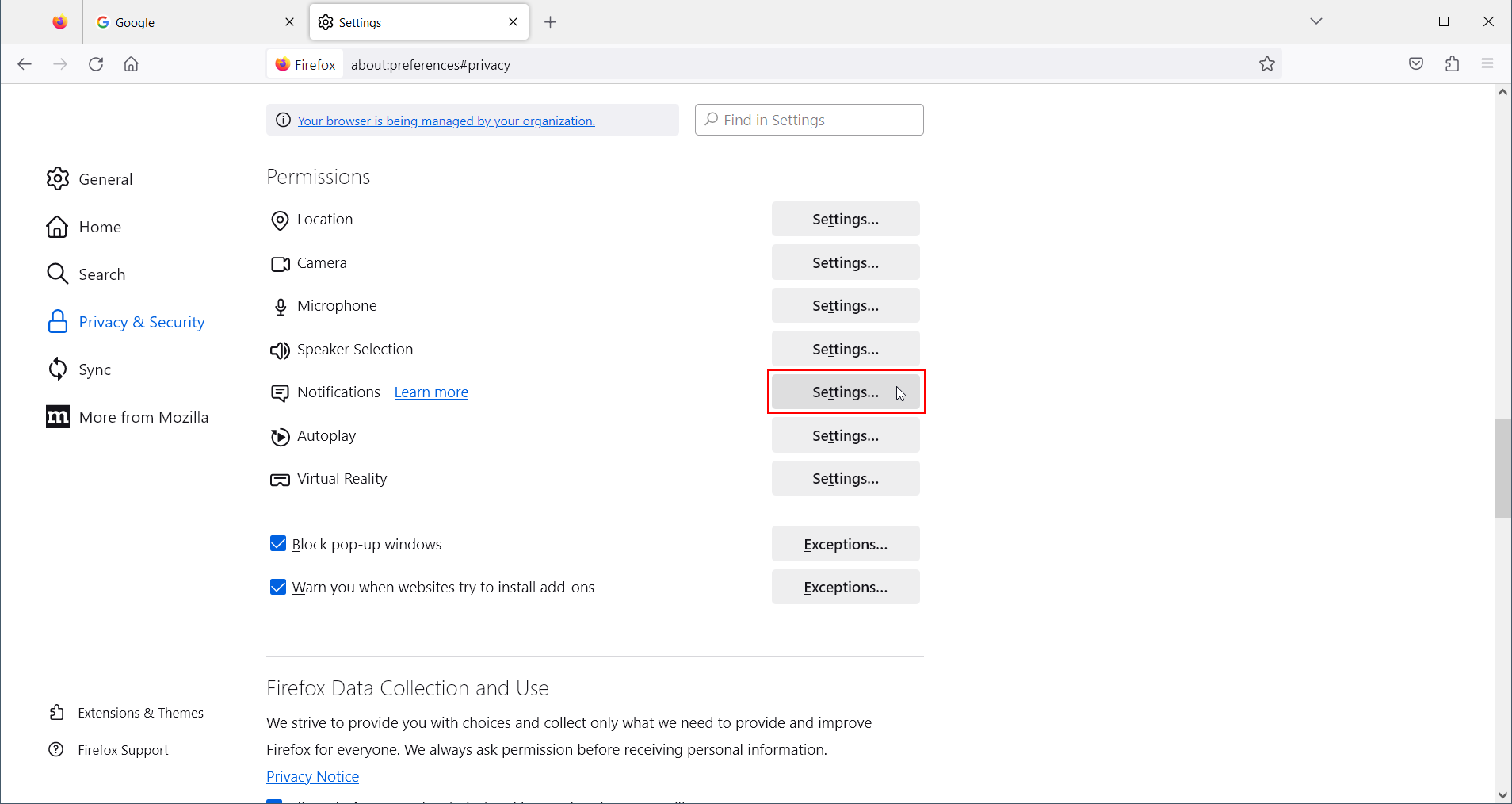Expand the list all tabs dropdown
The height and width of the screenshot is (804, 1512).
pos(1316,21)
